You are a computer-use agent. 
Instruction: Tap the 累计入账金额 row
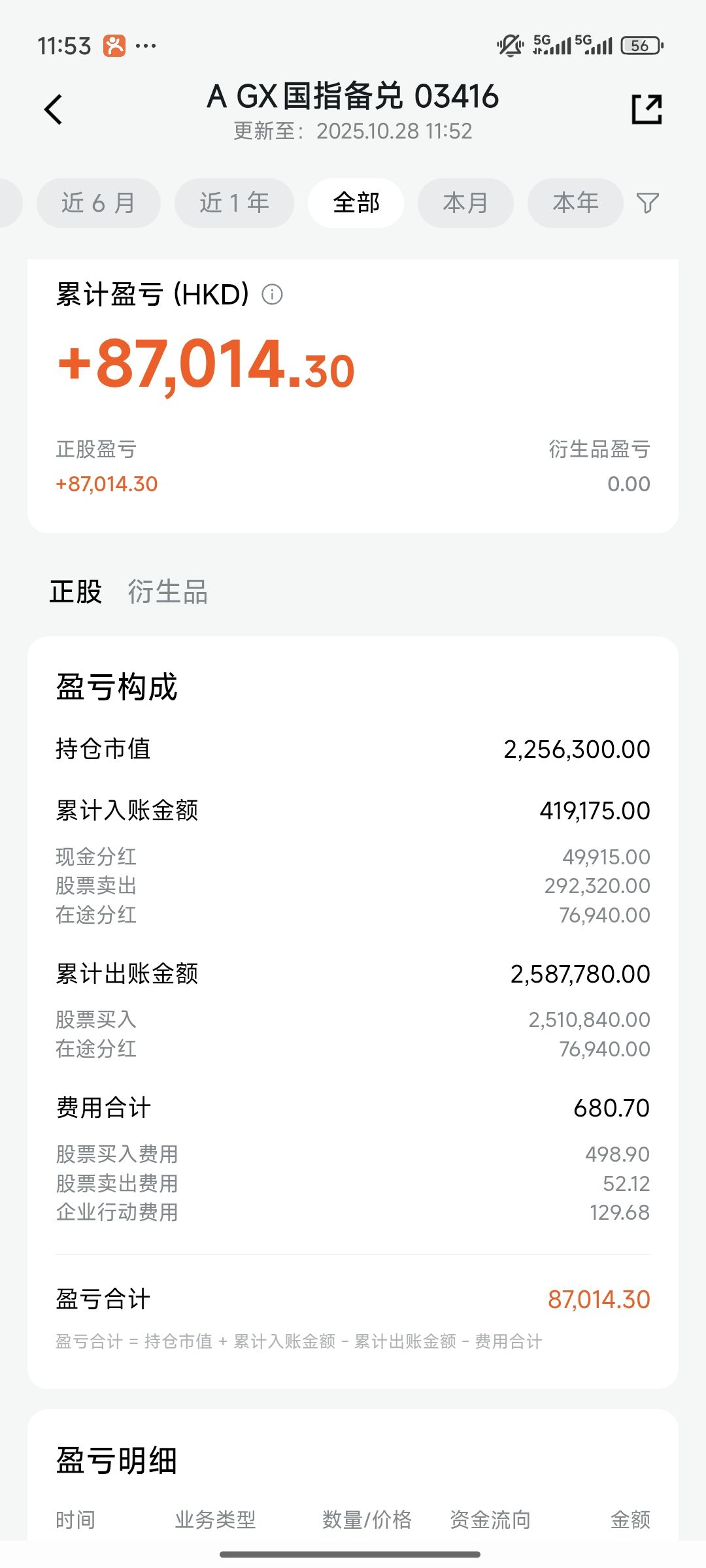(353, 811)
